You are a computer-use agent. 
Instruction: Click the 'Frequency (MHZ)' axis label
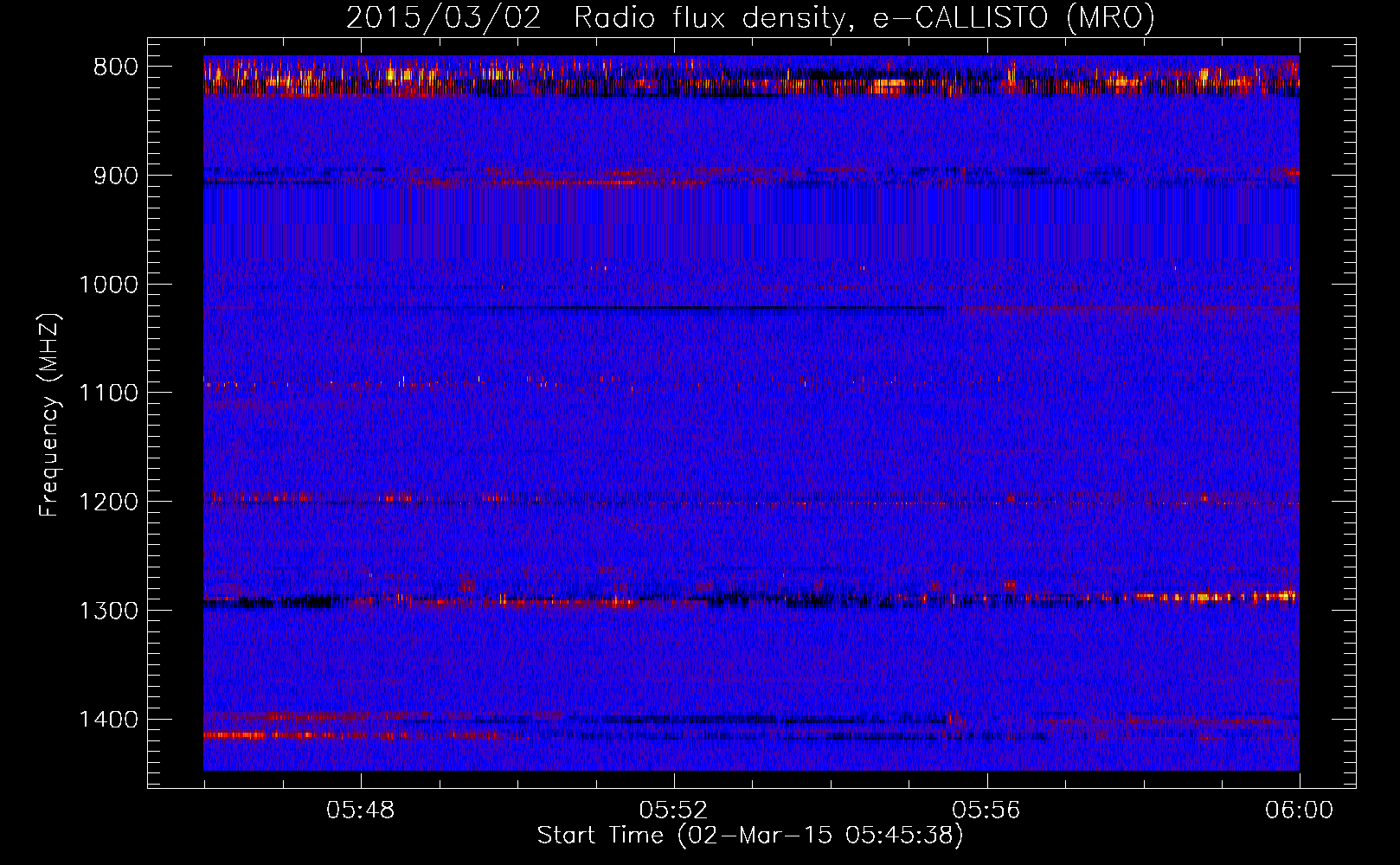click(x=49, y=414)
